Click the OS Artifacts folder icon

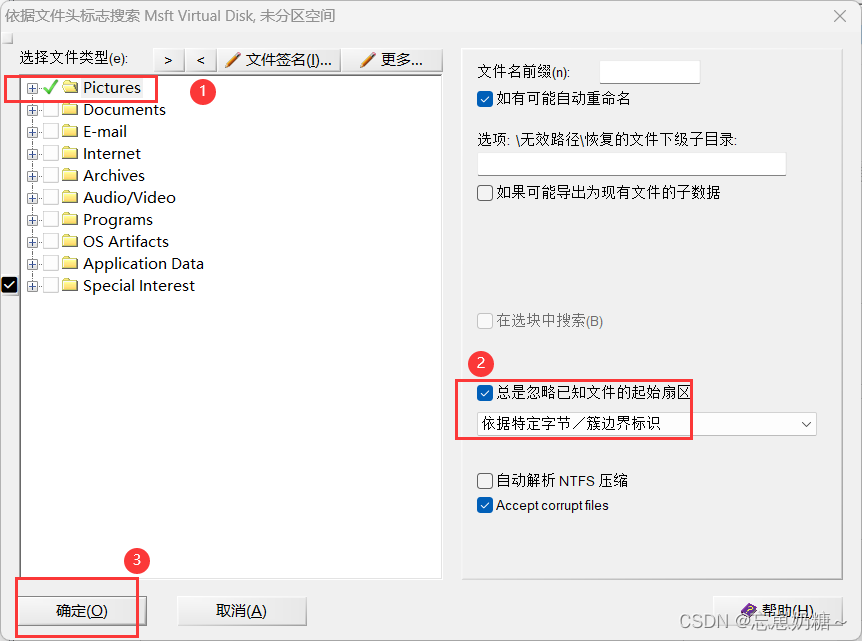tap(70, 241)
